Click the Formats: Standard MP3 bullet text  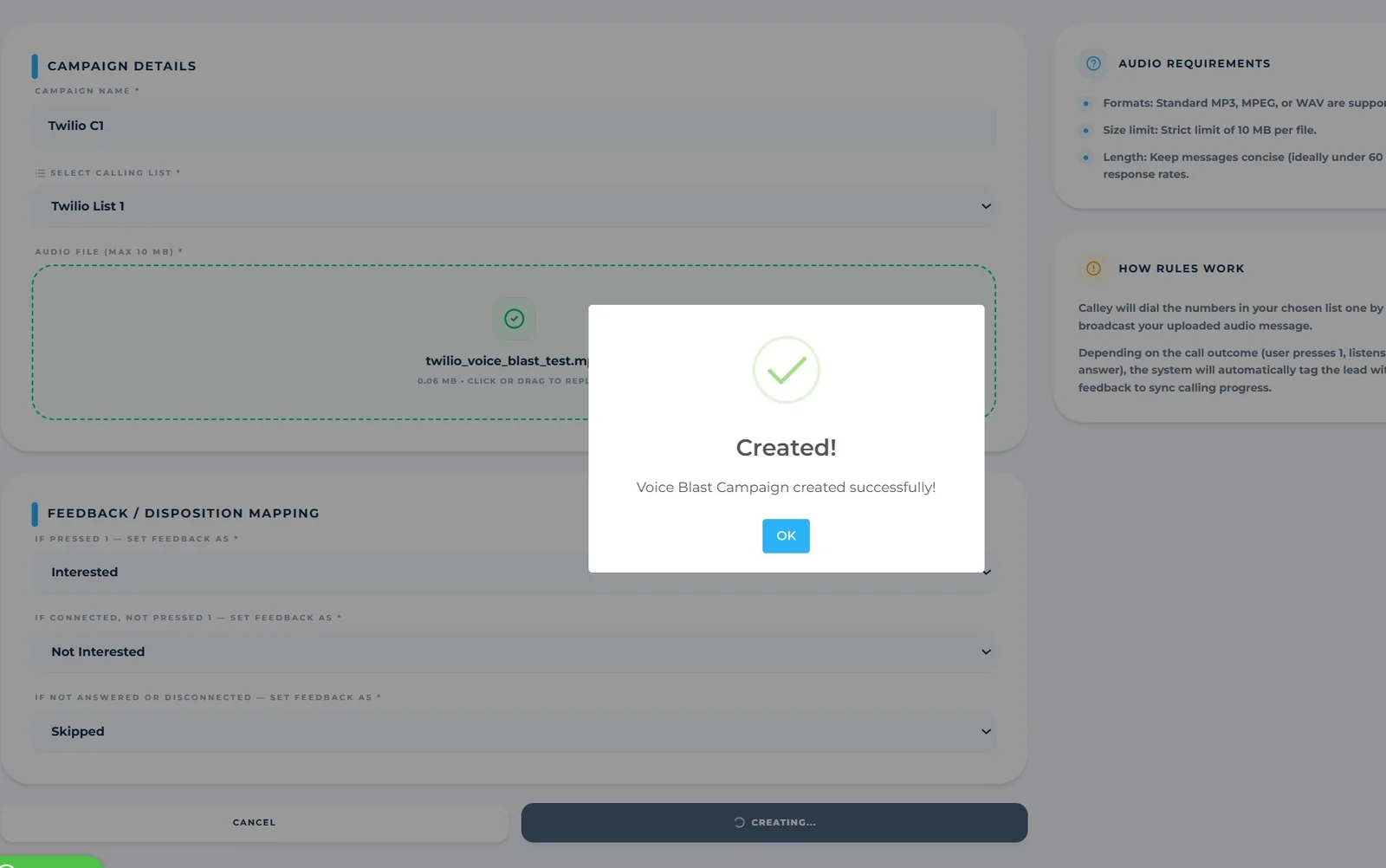tap(1244, 103)
